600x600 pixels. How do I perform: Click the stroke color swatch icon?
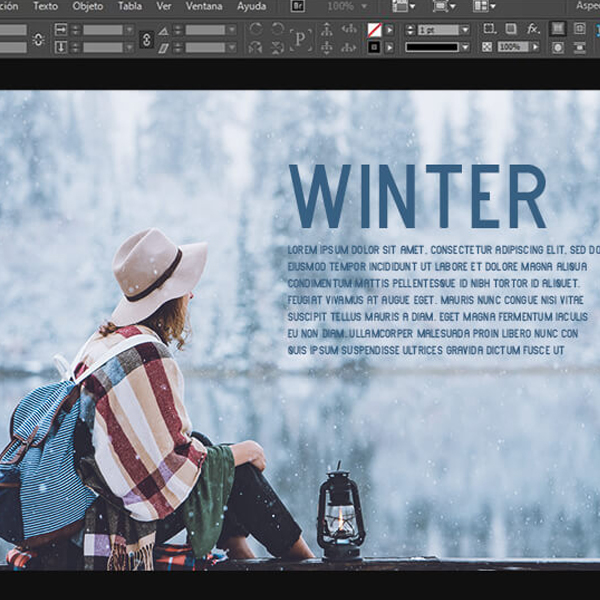[x=374, y=47]
